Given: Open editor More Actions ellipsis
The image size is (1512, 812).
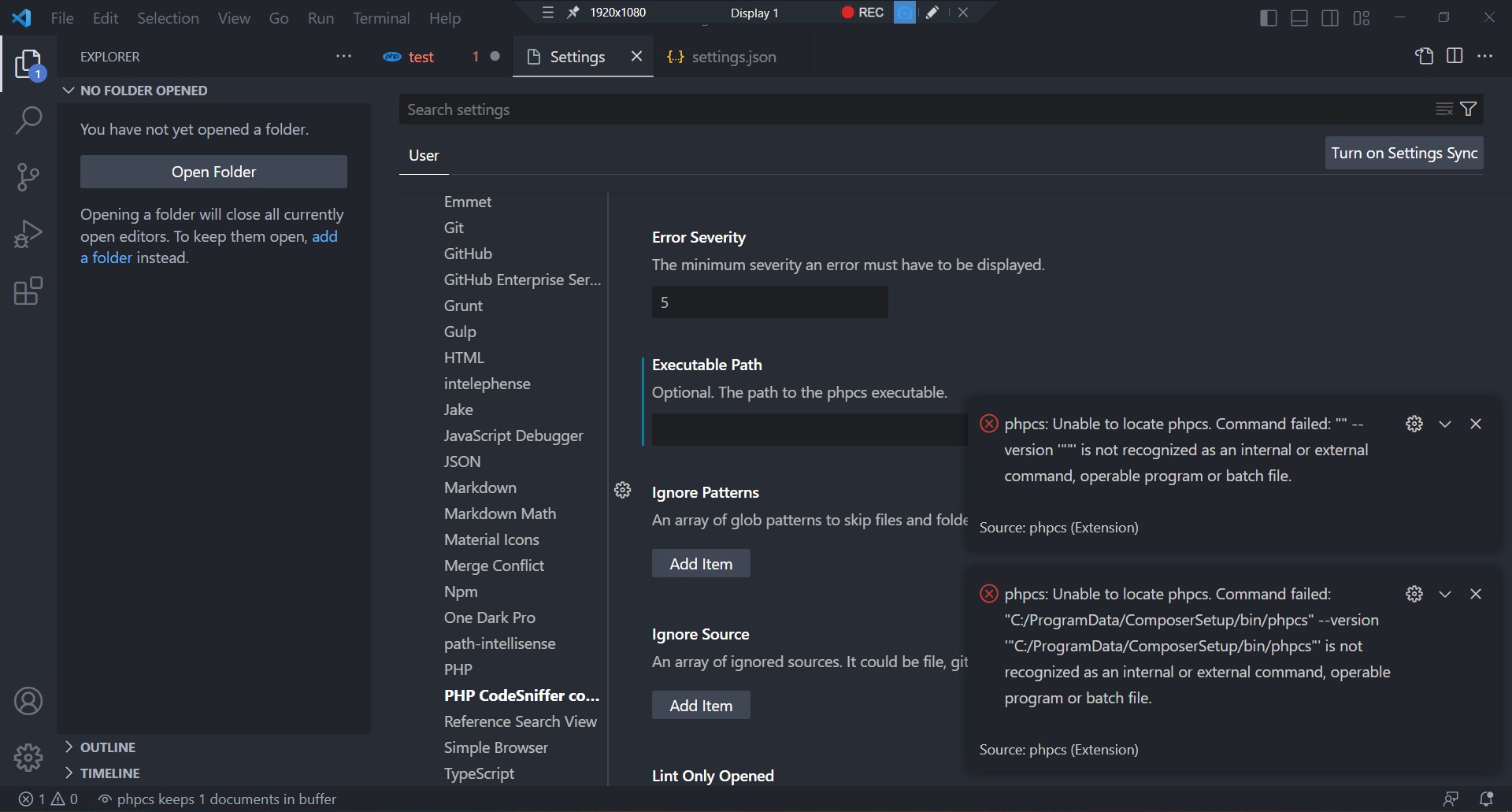Looking at the screenshot, I should 1485,56.
